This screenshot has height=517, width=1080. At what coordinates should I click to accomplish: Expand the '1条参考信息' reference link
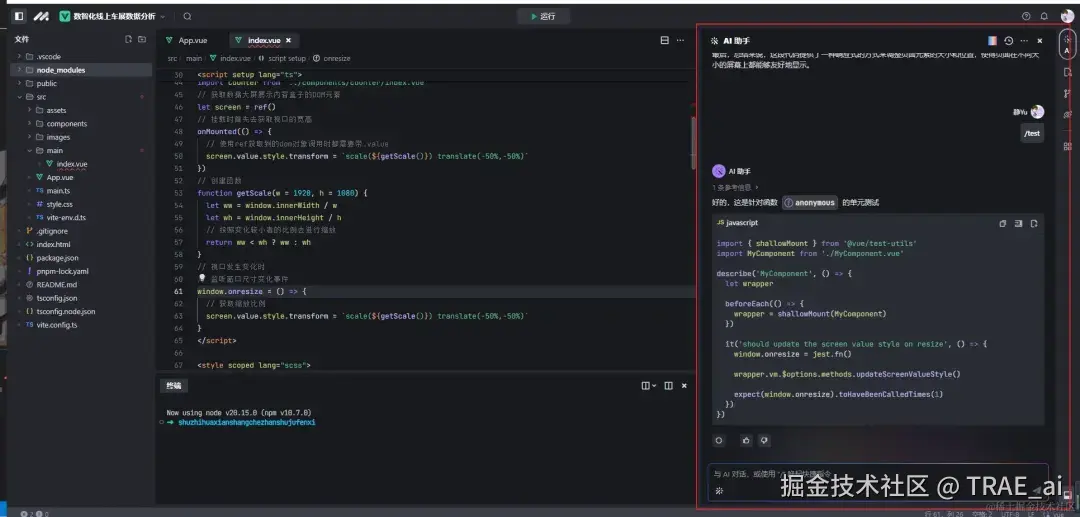tap(736, 187)
